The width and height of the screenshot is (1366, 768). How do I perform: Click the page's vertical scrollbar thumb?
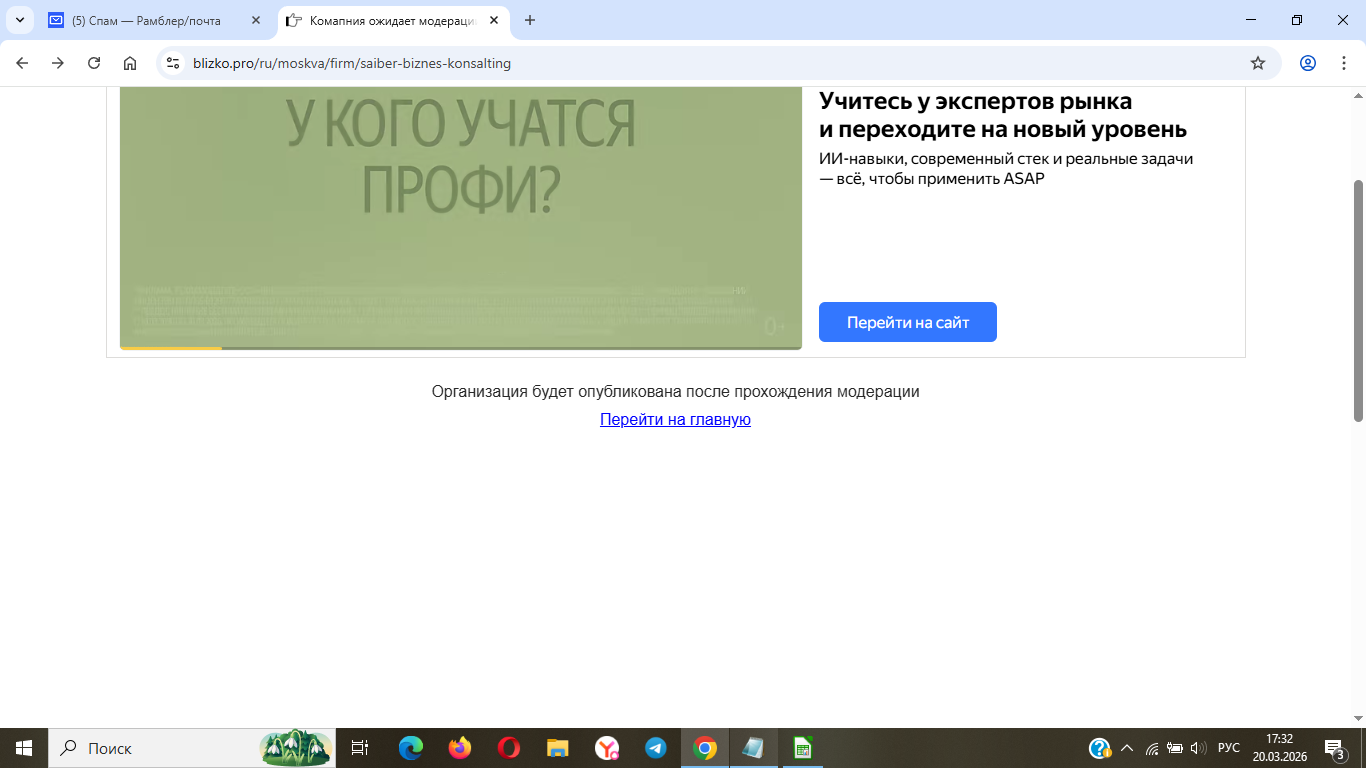(1358, 300)
